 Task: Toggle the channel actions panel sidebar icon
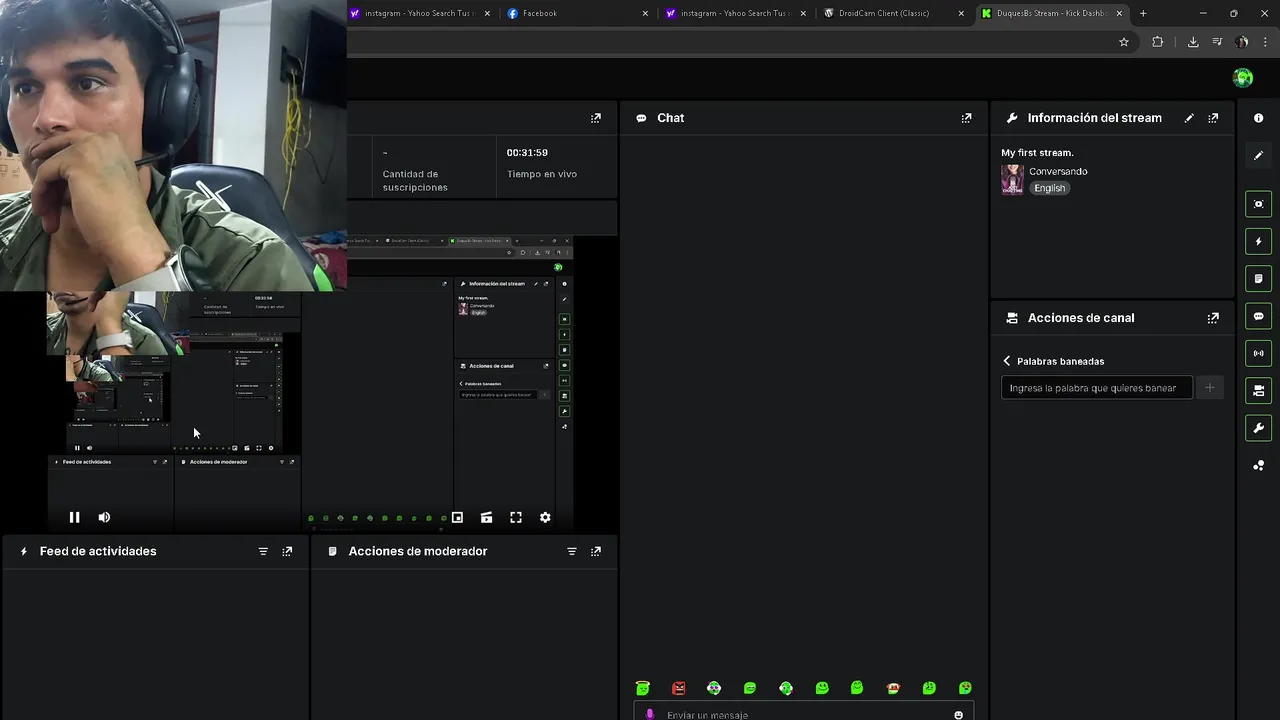[1258, 390]
